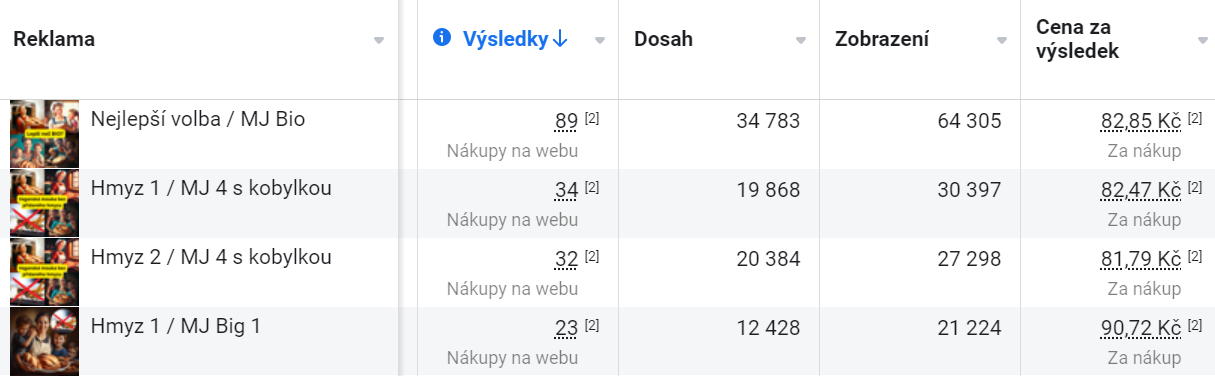The image size is (1215, 376).
Task: Open the Nejlepší volba / MJ Bio thumbnail
Action: (45, 134)
